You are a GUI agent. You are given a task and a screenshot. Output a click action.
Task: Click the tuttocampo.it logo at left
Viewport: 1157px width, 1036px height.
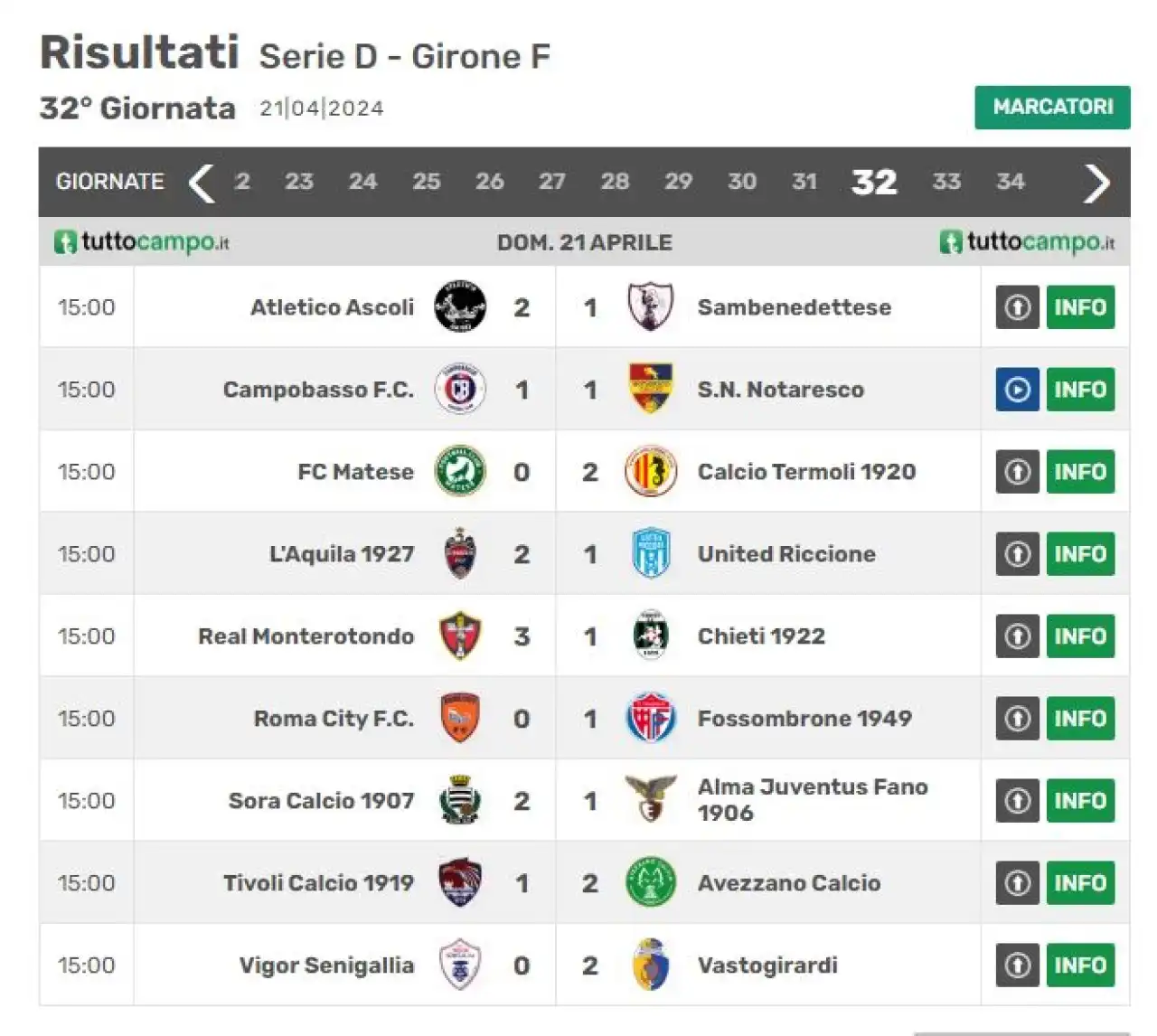(141, 242)
